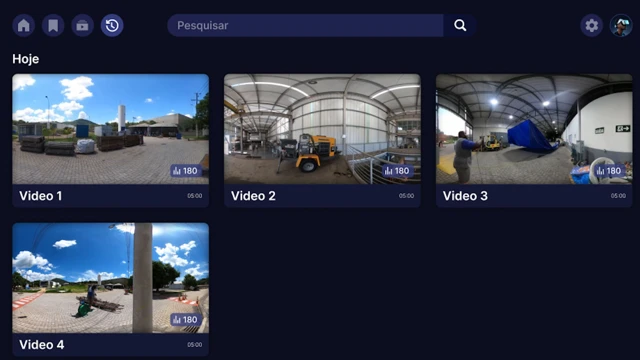Click the magnifier search button
640x360 pixels.
pos(460,25)
